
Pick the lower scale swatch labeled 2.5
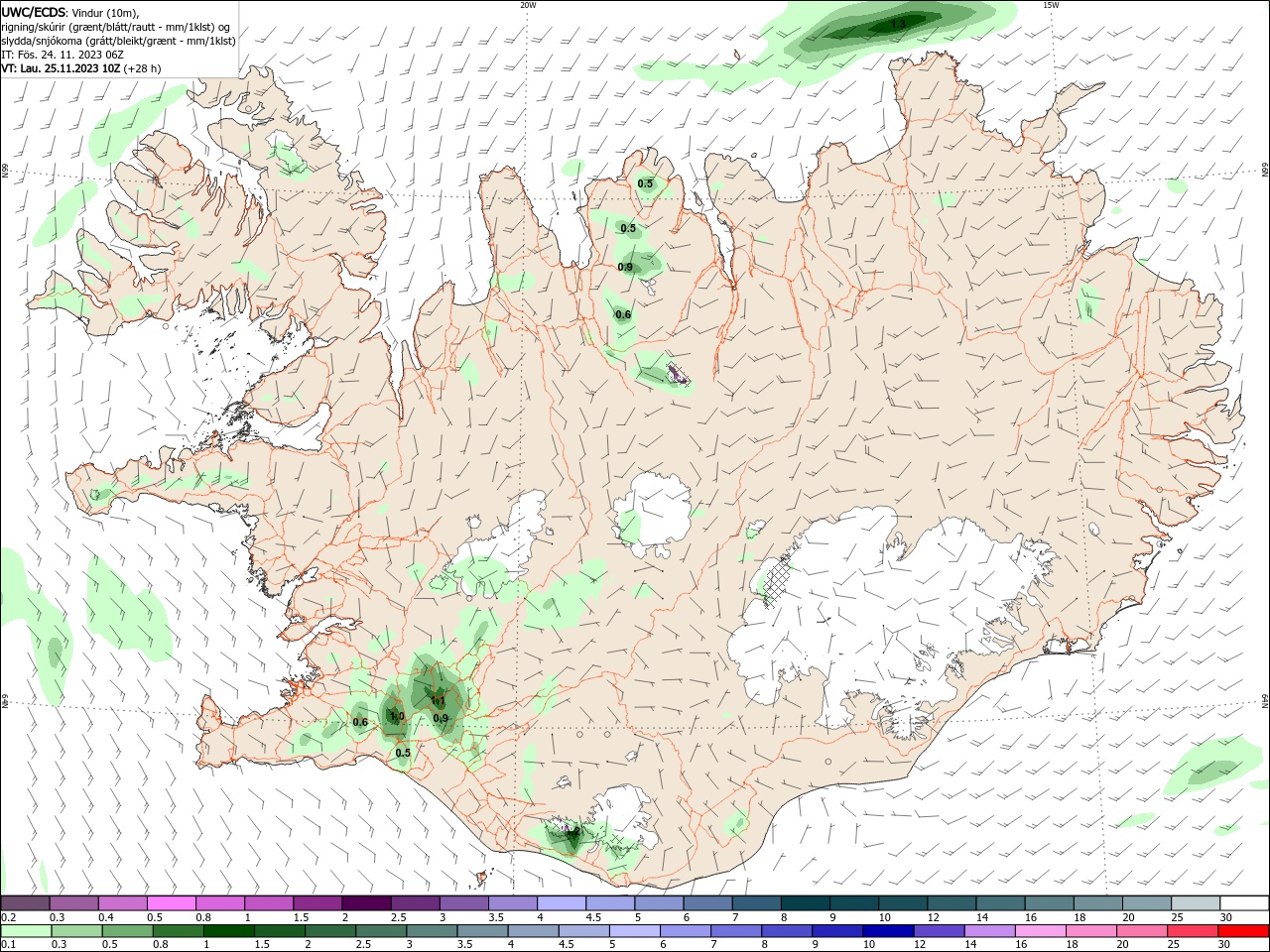381,931
